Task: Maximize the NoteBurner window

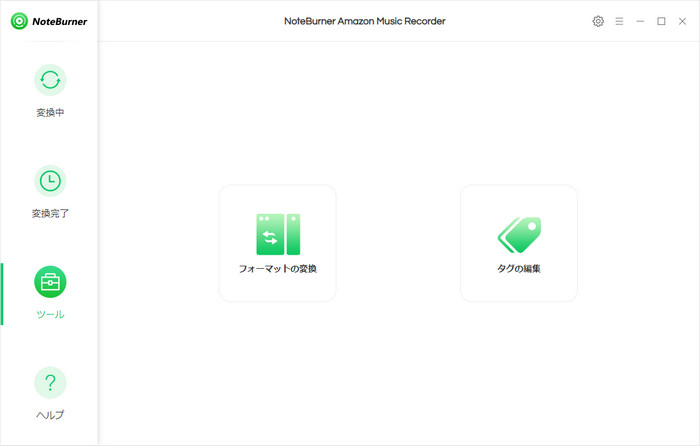Action: click(661, 21)
